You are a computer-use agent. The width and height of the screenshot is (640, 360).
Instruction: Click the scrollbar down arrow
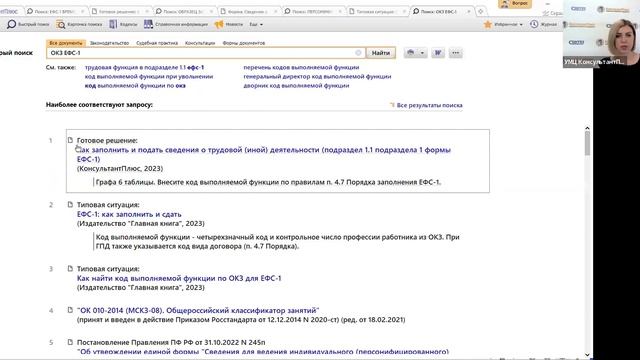click(x=587, y=355)
